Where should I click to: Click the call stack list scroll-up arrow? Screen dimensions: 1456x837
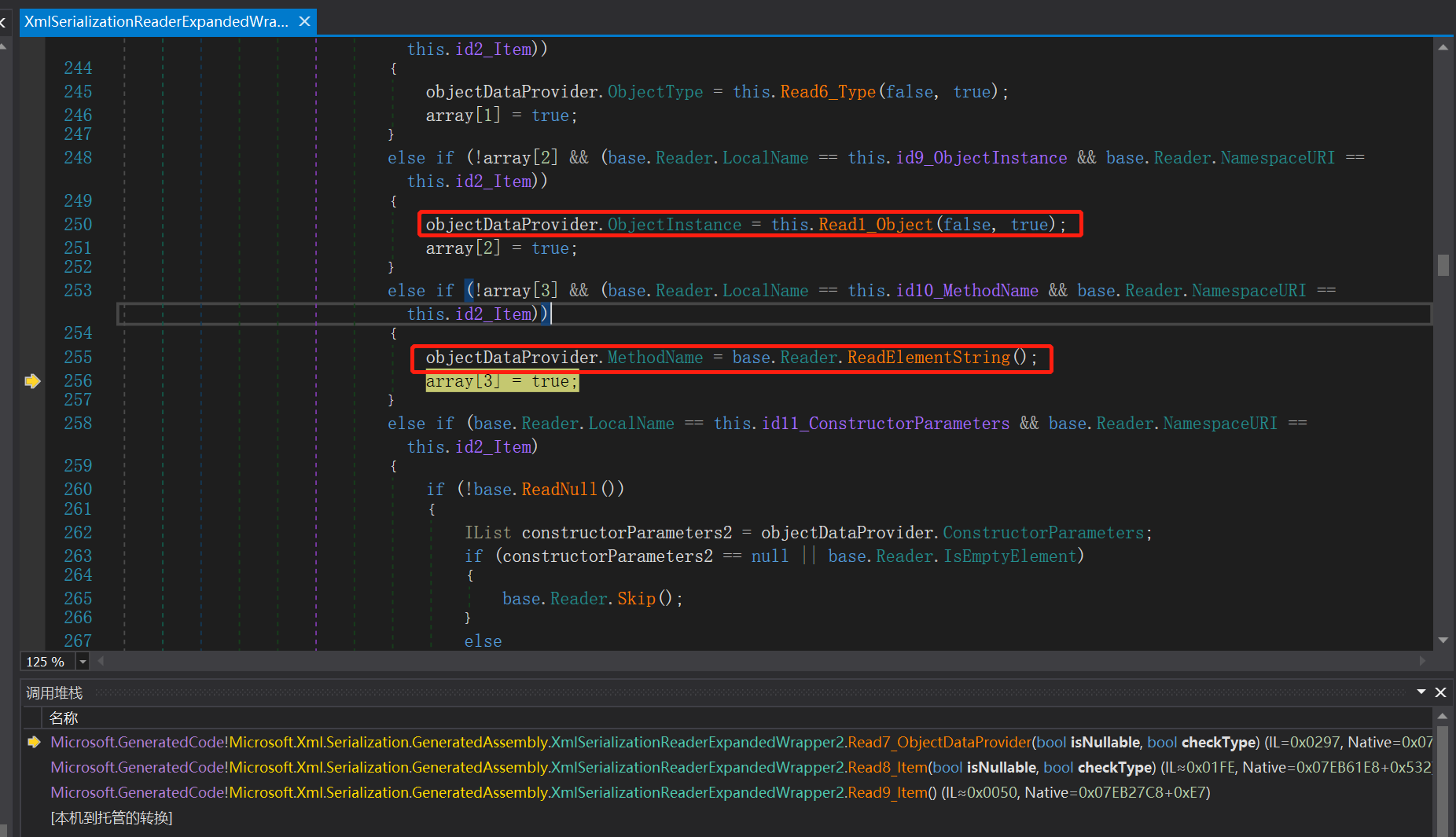tap(1442, 717)
